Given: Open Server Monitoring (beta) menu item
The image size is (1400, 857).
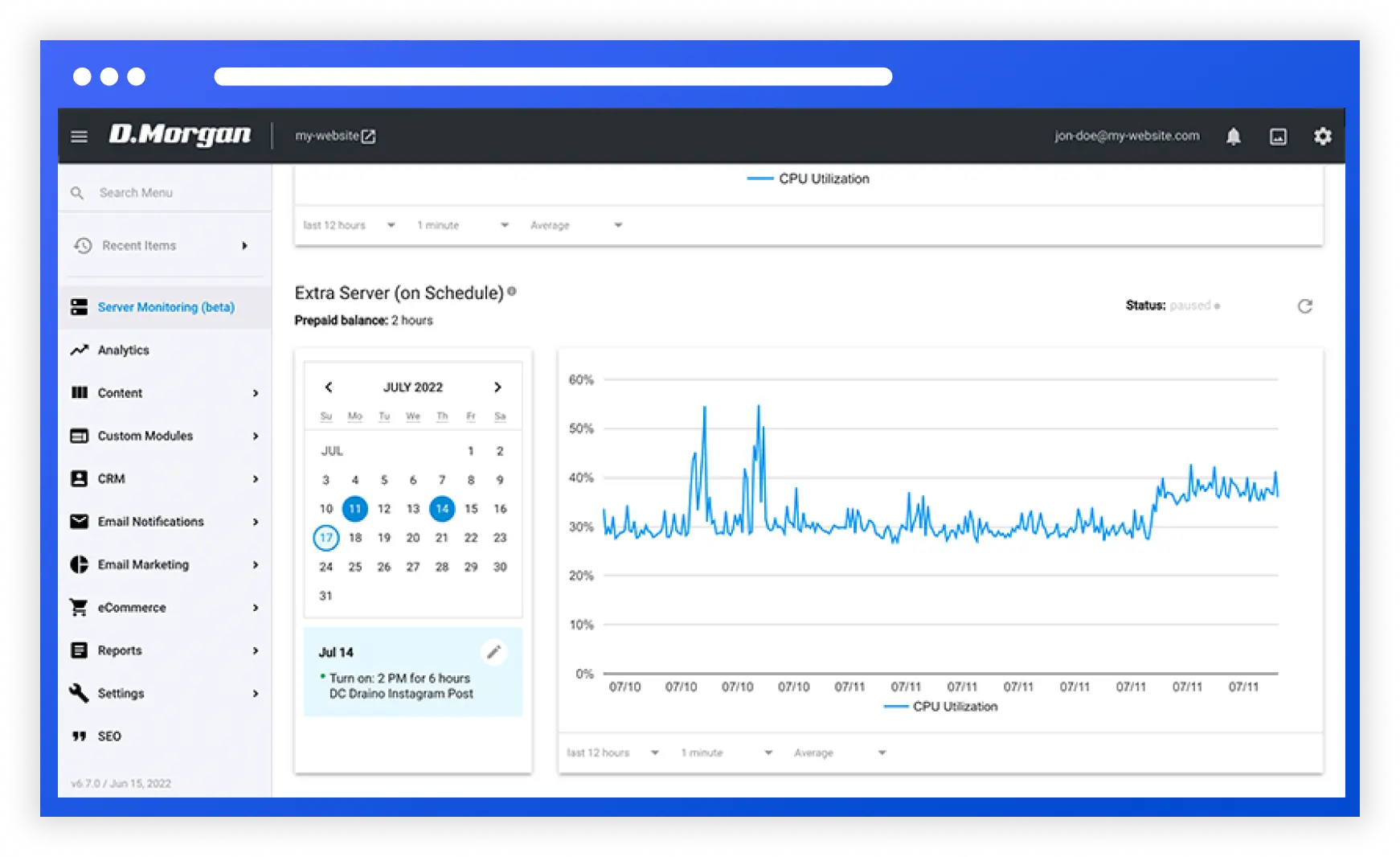Looking at the screenshot, I should point(166,307).
